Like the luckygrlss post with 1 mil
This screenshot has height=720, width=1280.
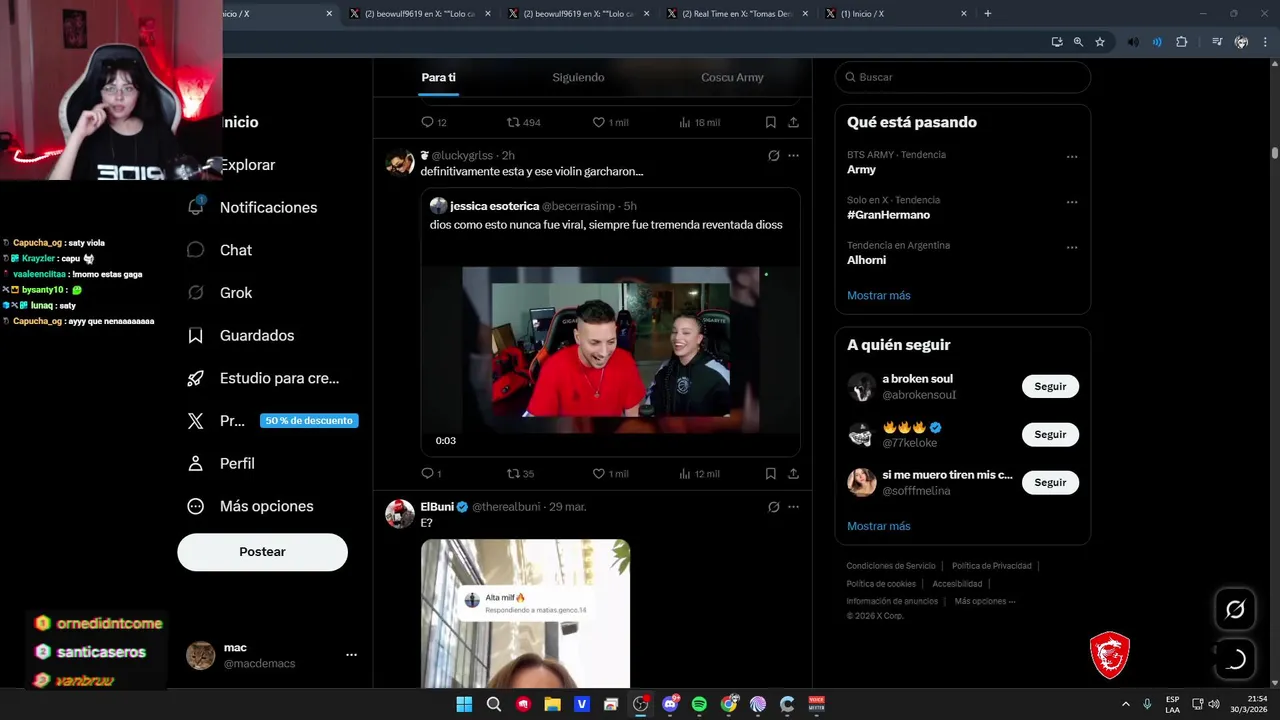pos(610,473)
